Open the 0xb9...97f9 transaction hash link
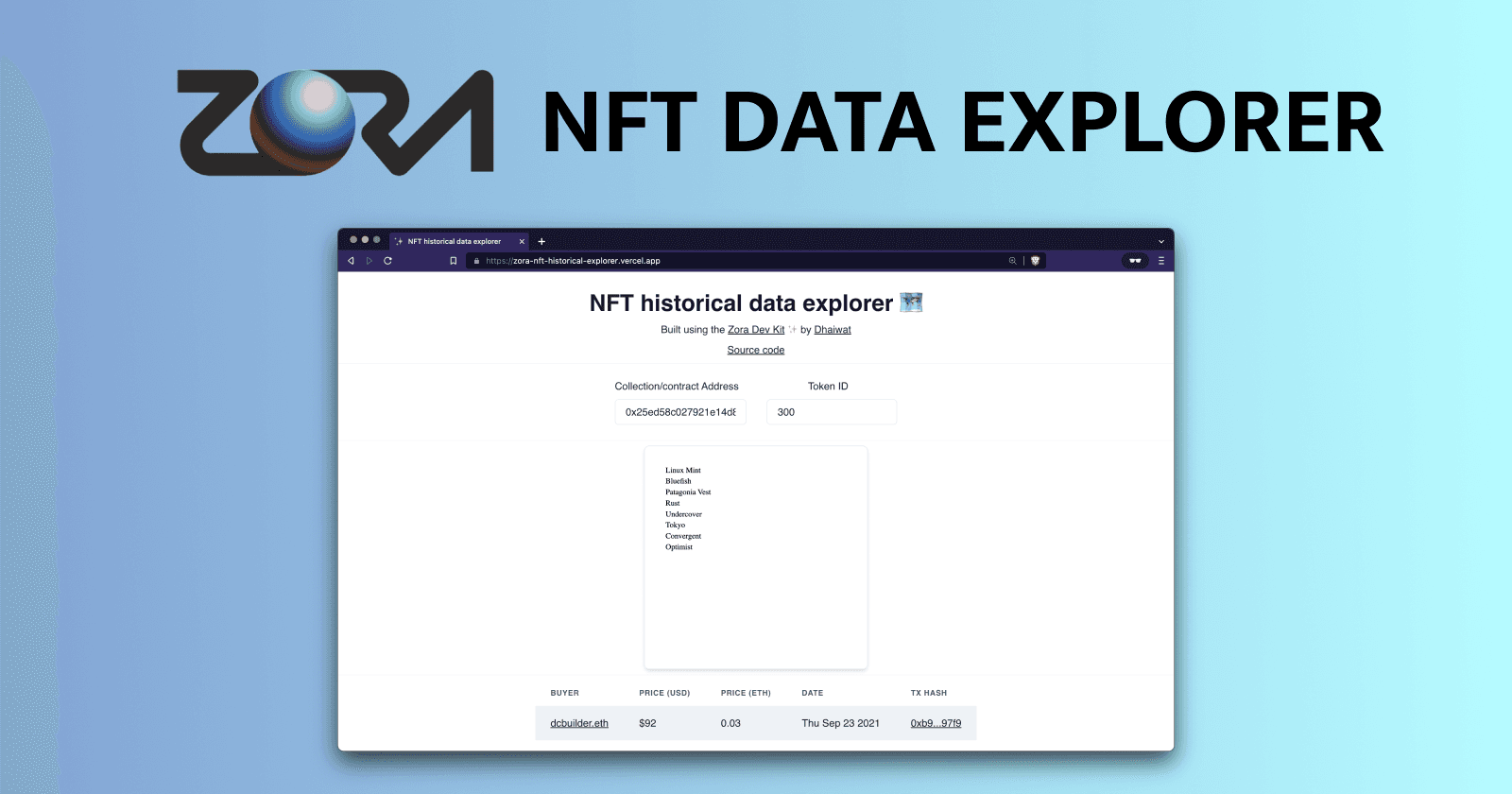The width and height of the screenshot is (1512, 794). [x=936, y=723]
